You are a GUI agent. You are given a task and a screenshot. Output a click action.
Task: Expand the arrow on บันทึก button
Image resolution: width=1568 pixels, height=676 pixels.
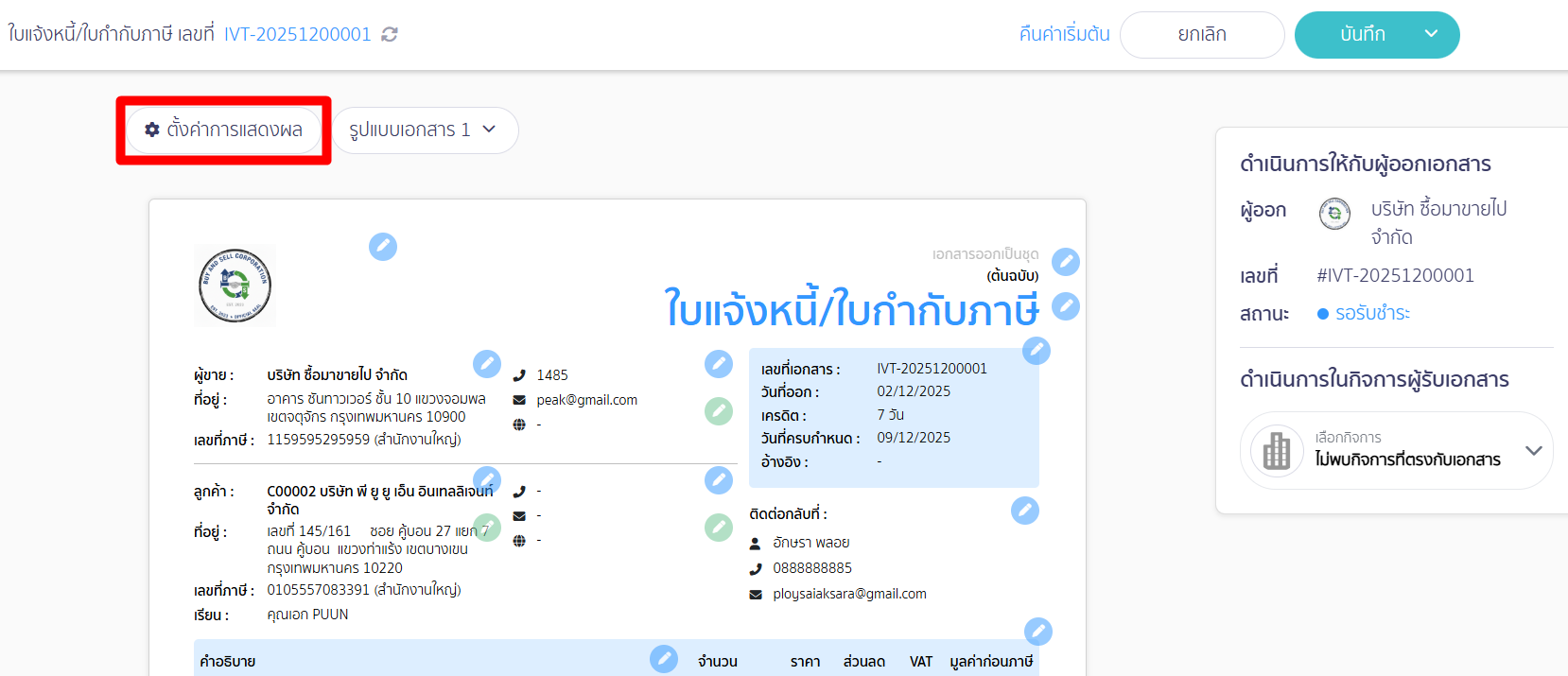coord(1431,34)
